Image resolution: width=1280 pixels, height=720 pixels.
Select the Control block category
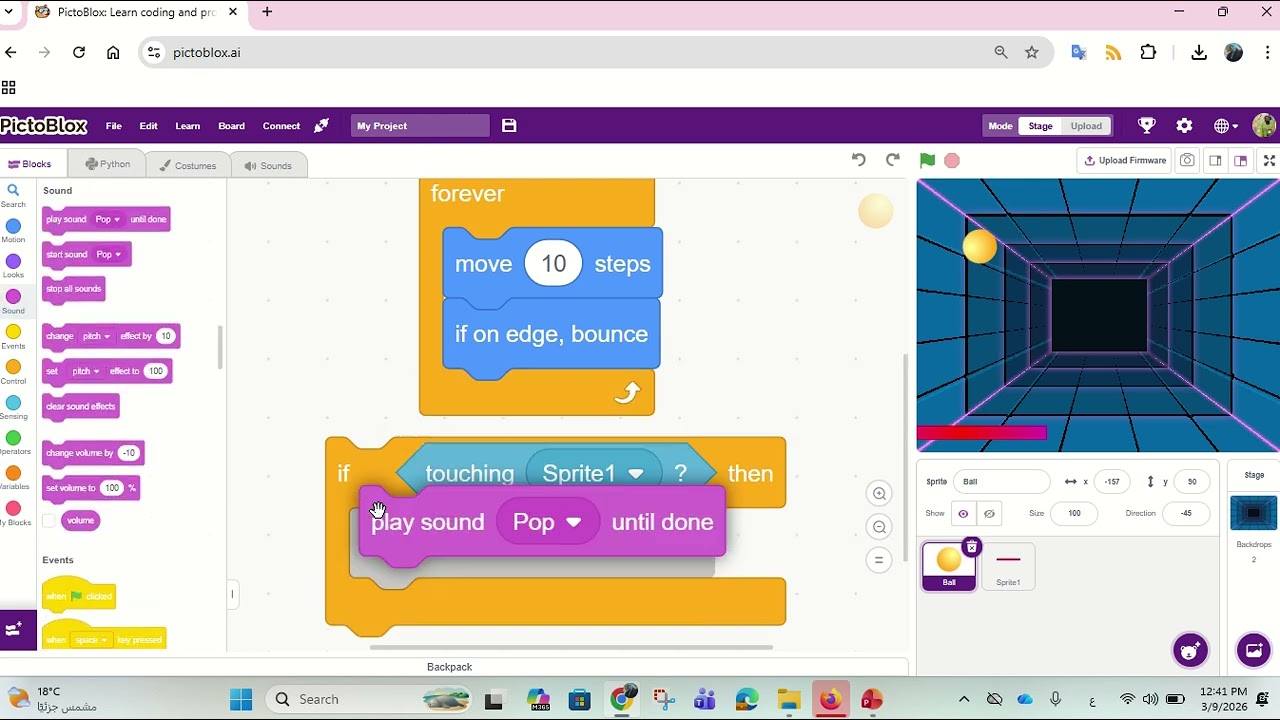coord(13,373)
